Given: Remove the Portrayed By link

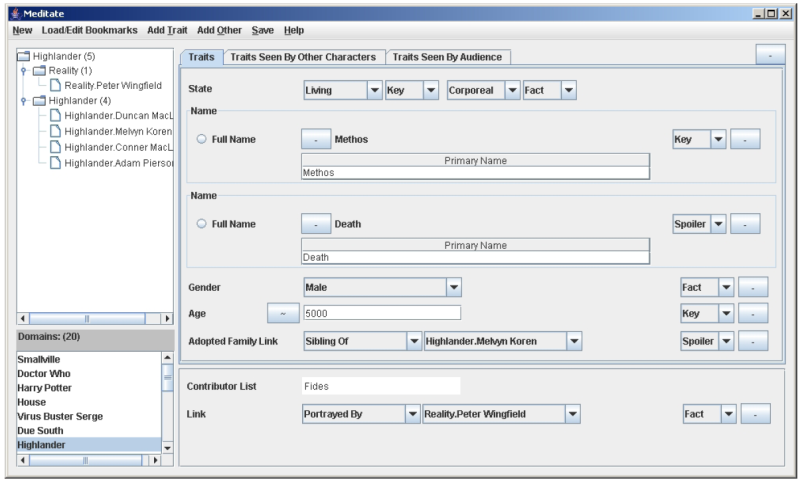Looking at the screenshot, I should (756, 414).
